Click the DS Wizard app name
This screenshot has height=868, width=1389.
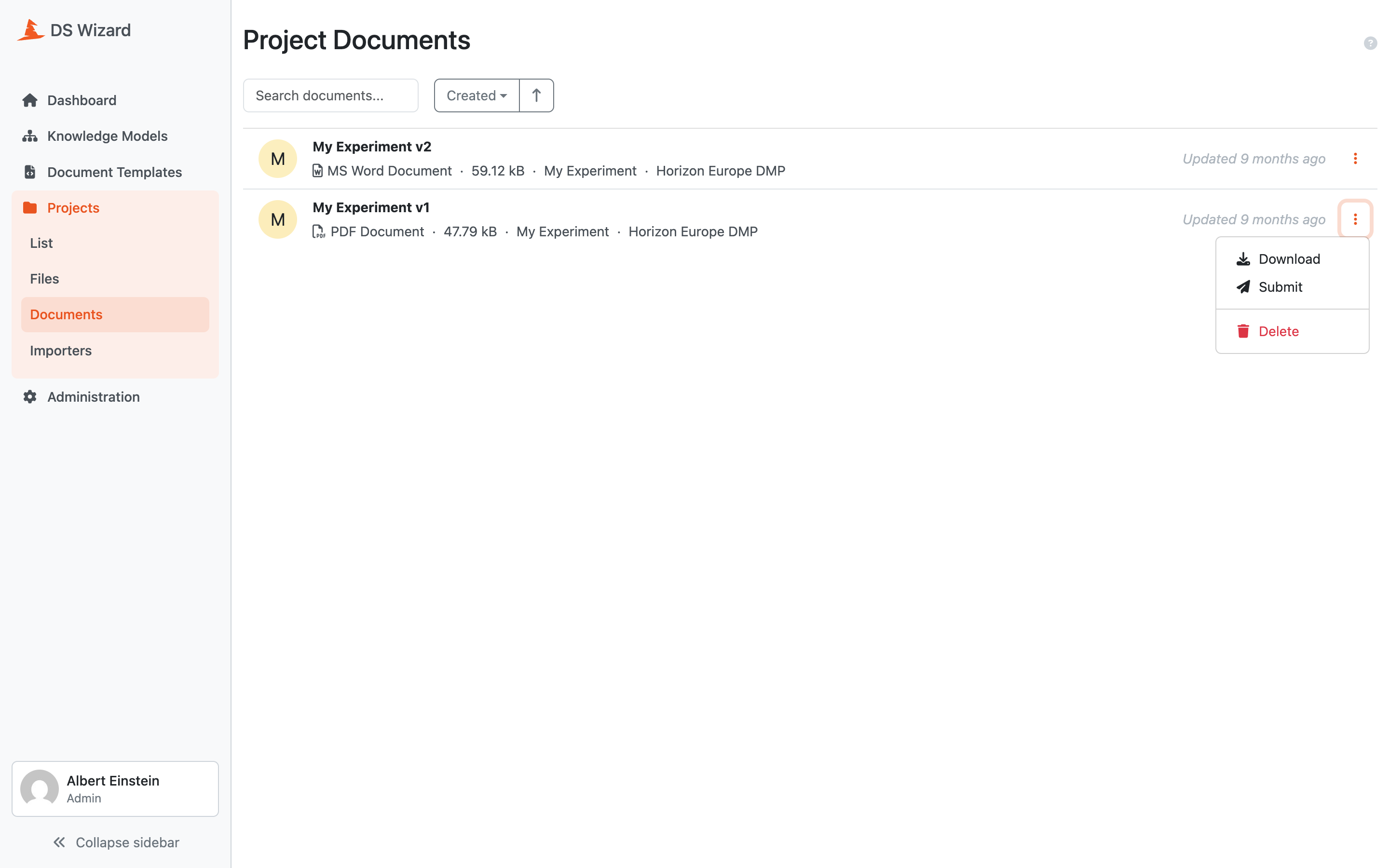[x=91, y=30]
